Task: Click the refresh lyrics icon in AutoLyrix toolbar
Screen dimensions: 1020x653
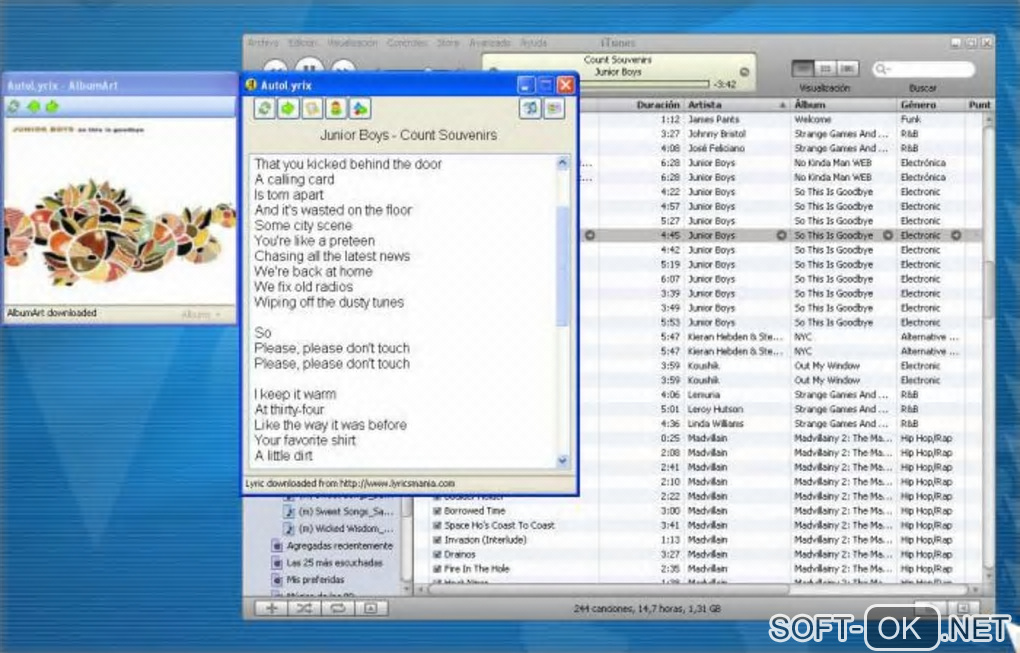Action: 265,109
